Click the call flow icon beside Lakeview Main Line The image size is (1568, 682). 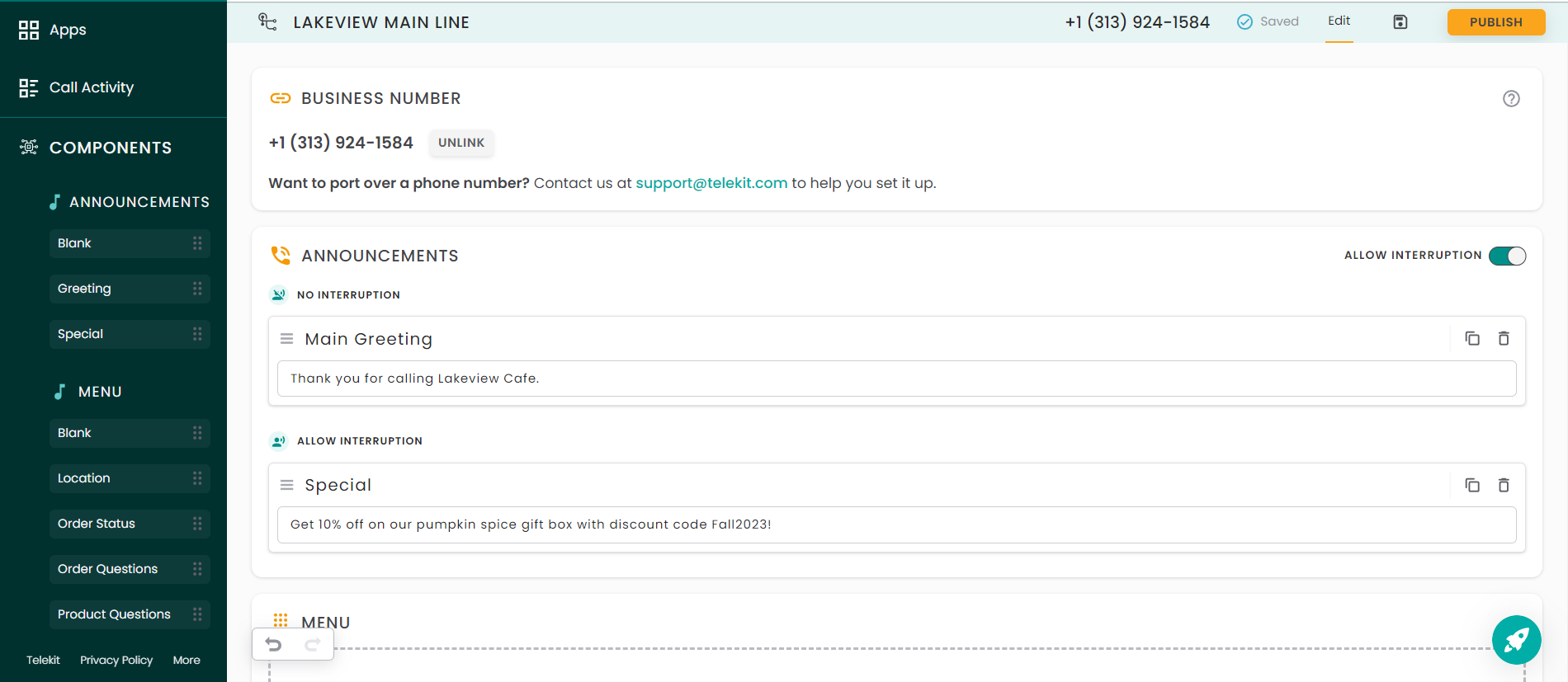pos(267,22)
